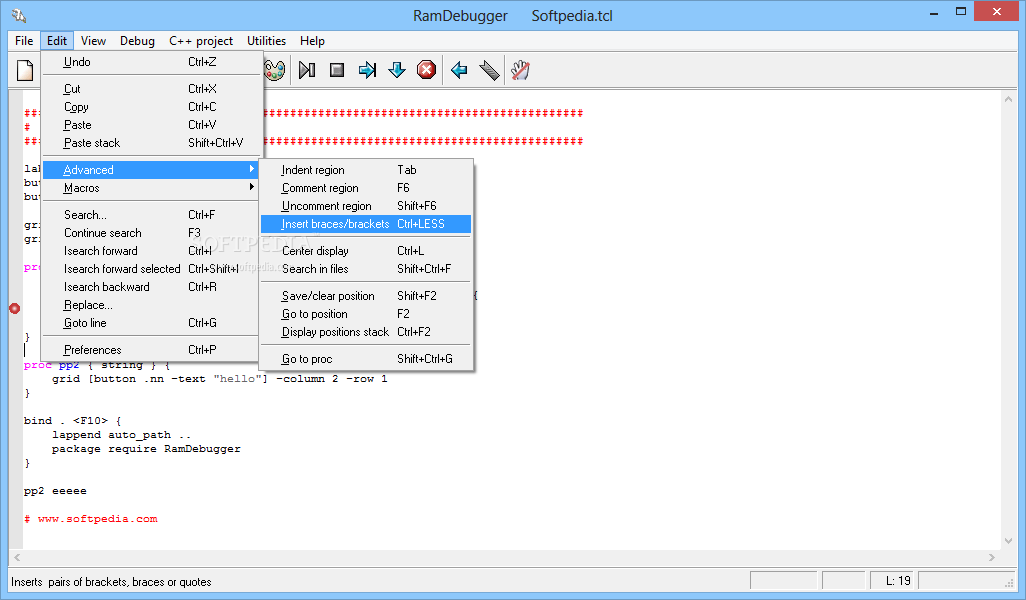1026x600 pixels.
Task: Choose Goto line entry
Action: pos(150,323)
